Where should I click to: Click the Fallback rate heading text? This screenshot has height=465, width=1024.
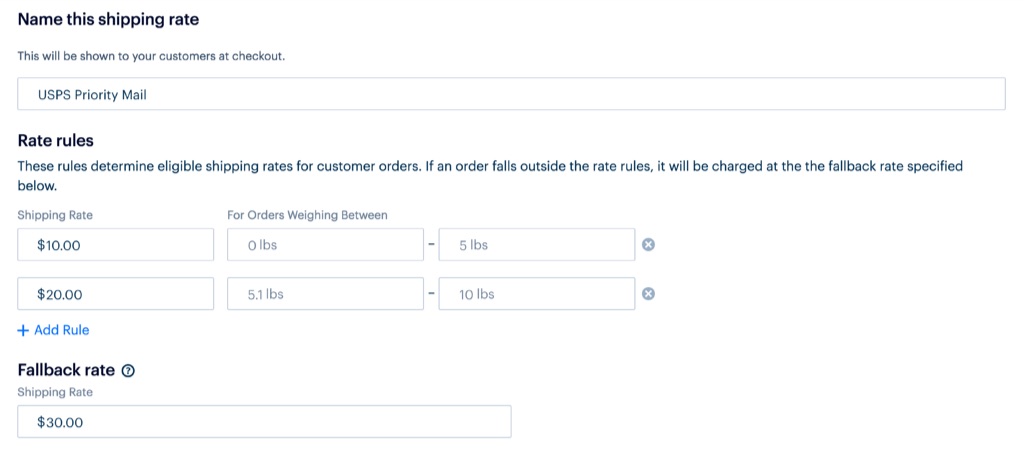[x=66, y=370]
